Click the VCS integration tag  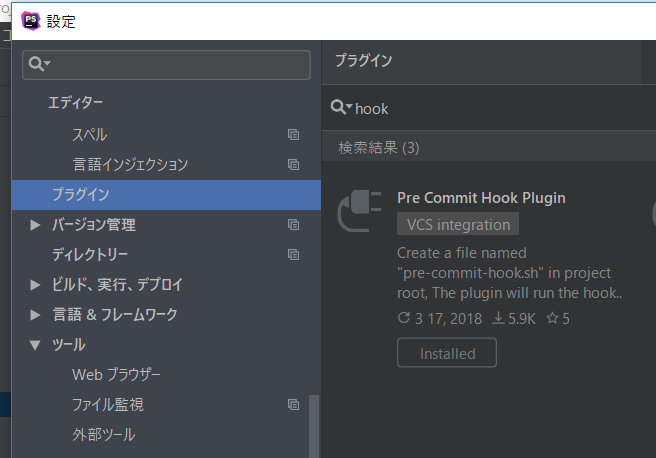(458, 224)
